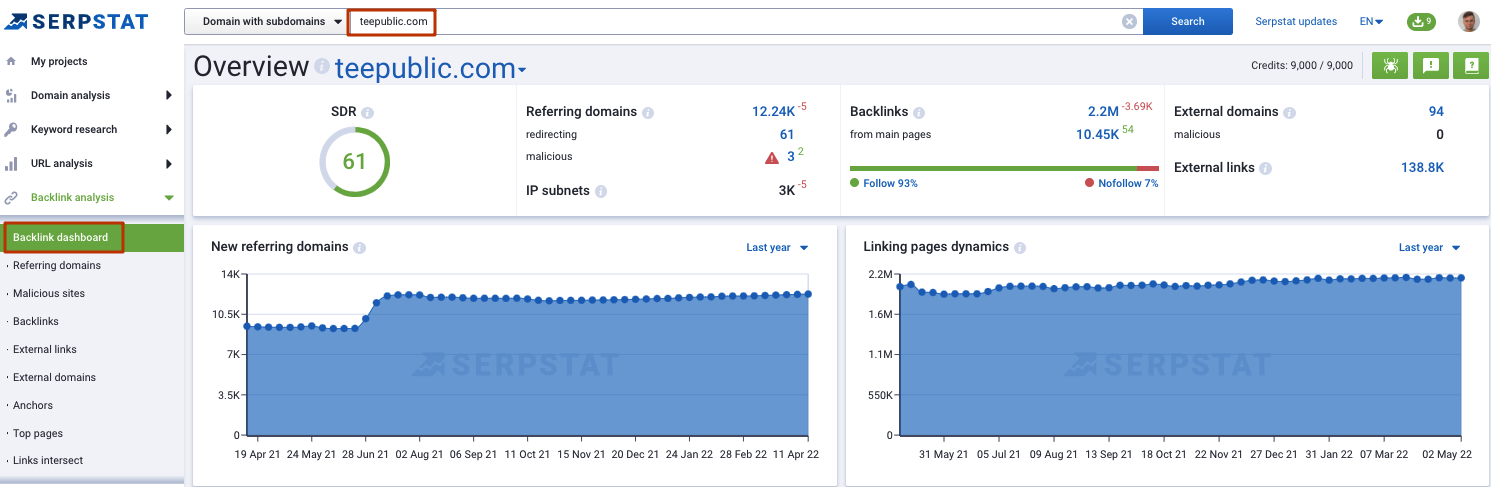
Task: Click the 138.8K external links value
Action: [x=1422, y=168]
